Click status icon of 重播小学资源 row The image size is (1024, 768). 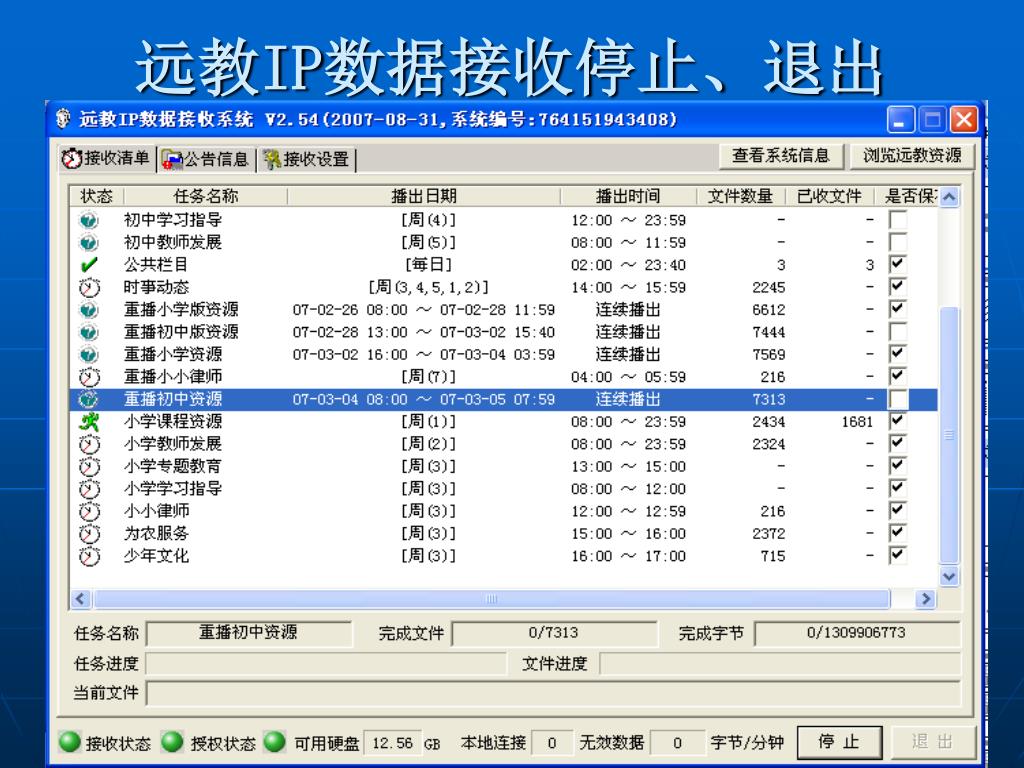[x=89, y=355]
